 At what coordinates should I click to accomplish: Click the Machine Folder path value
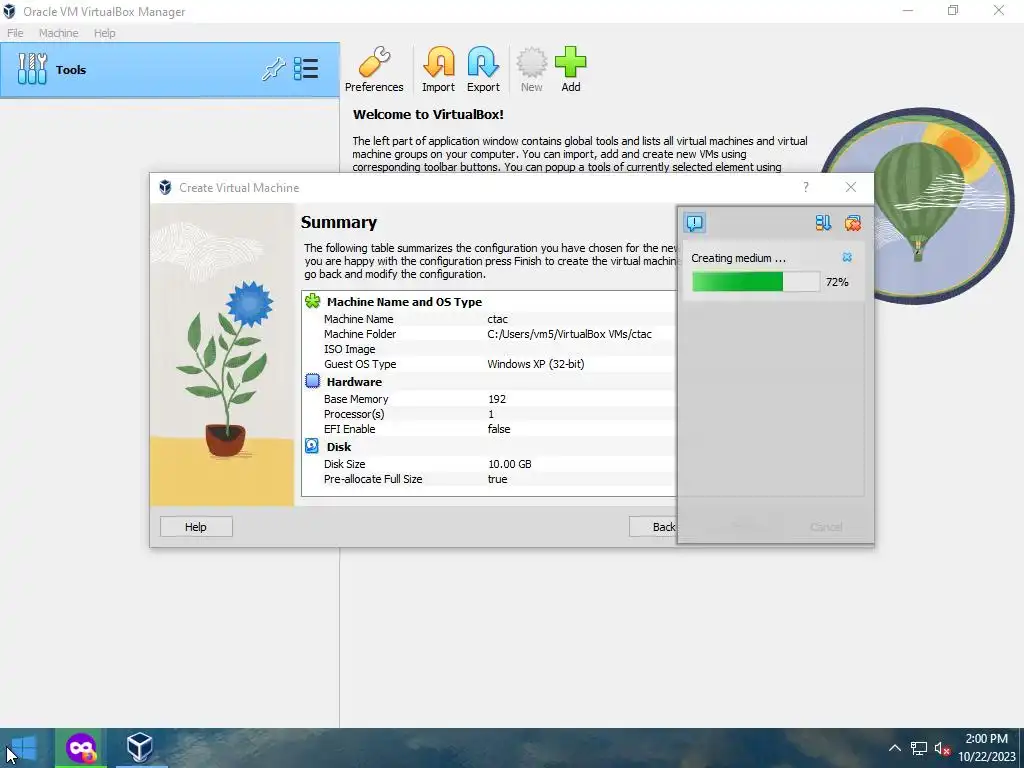tap(569, 334)
